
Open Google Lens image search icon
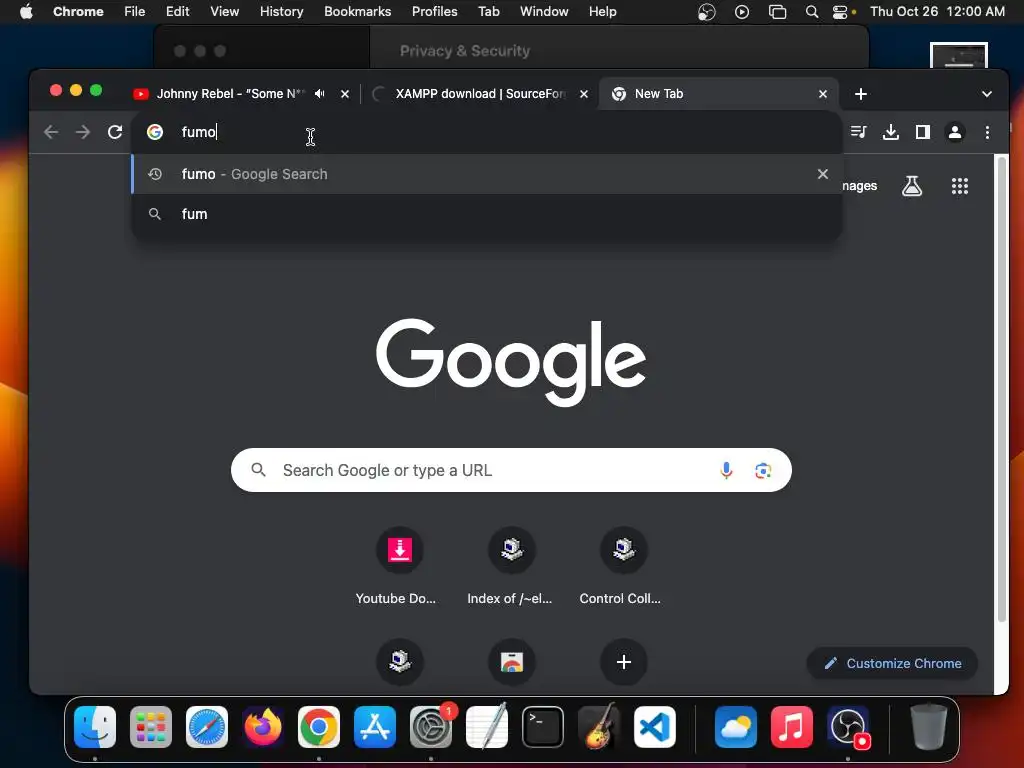[763, 470]
